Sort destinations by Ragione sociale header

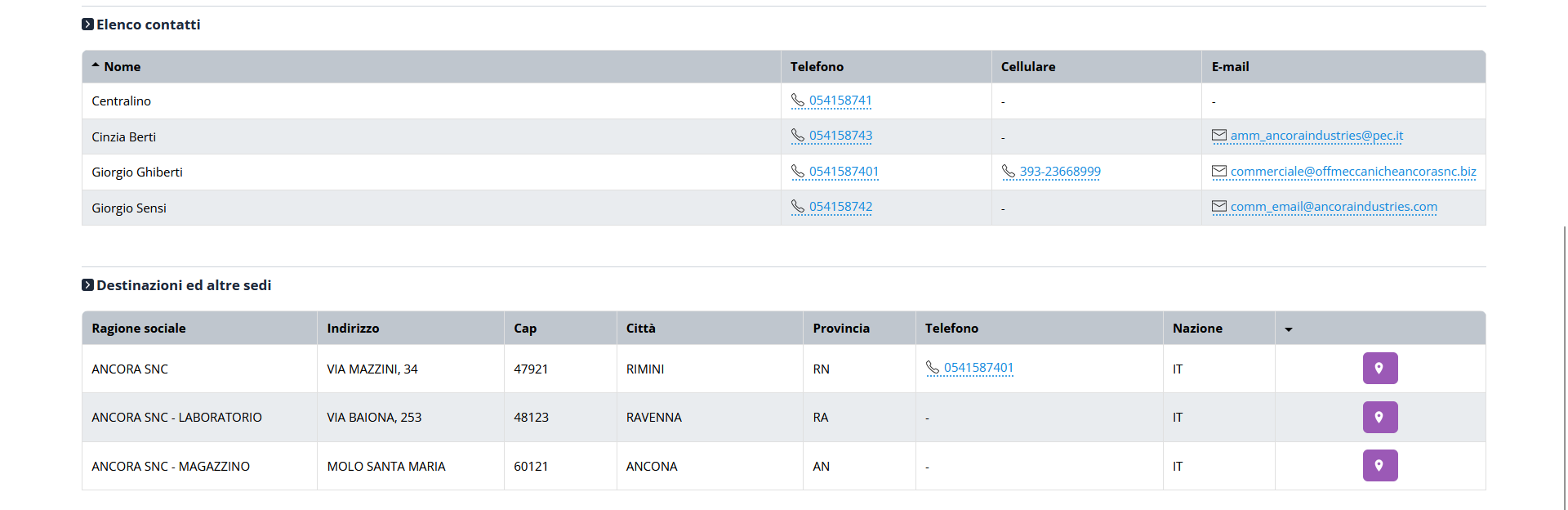[x=139, y=329]
